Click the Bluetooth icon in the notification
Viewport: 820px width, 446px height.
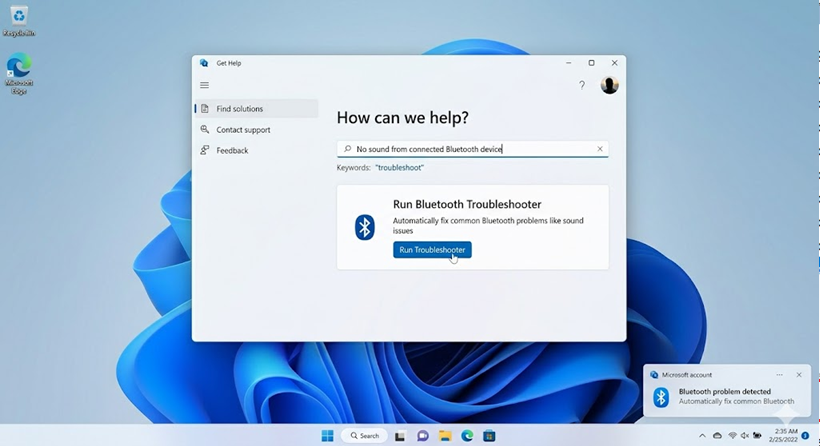[661, 397]
